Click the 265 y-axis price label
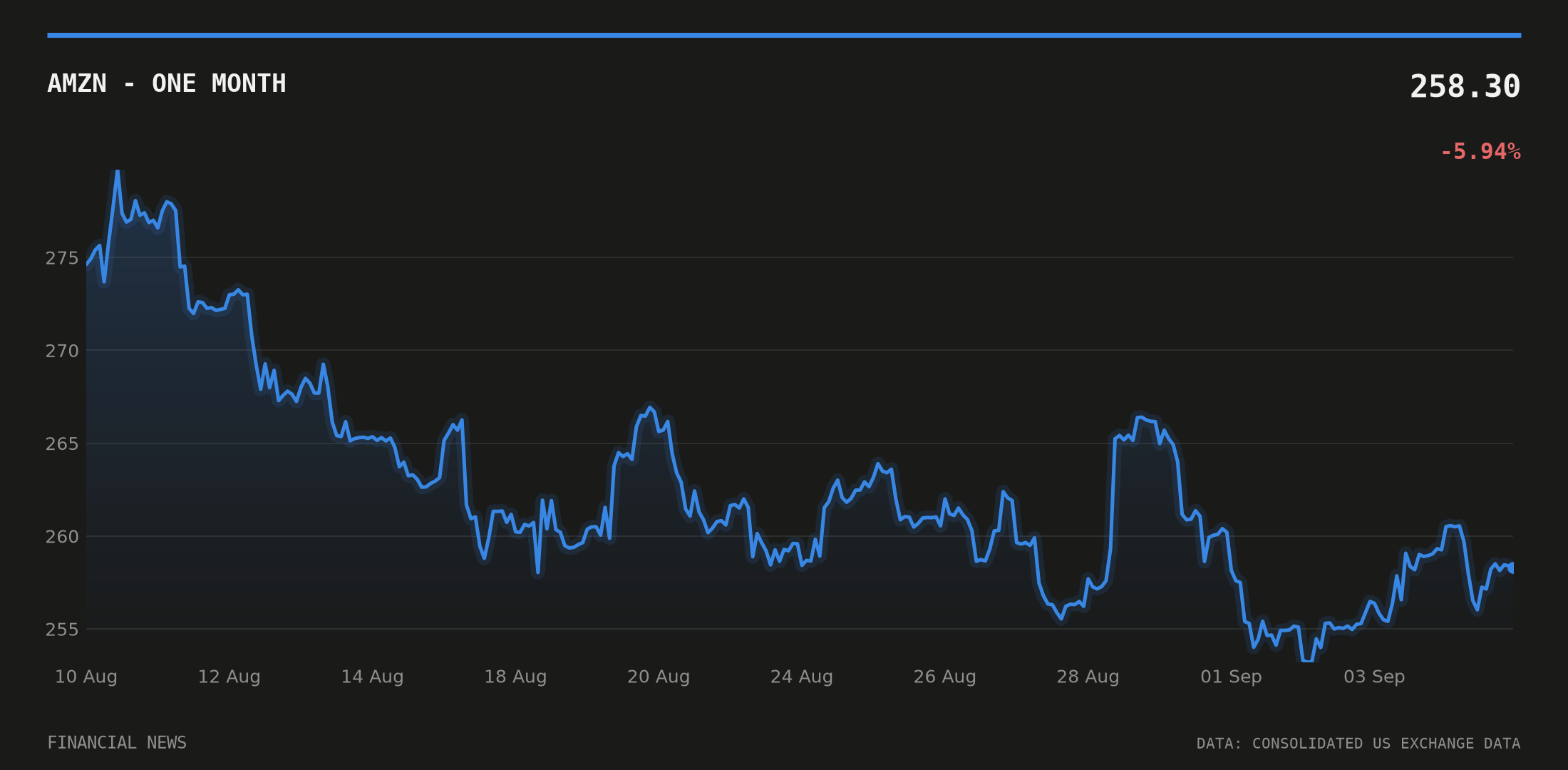 click(x=62, y=443)
